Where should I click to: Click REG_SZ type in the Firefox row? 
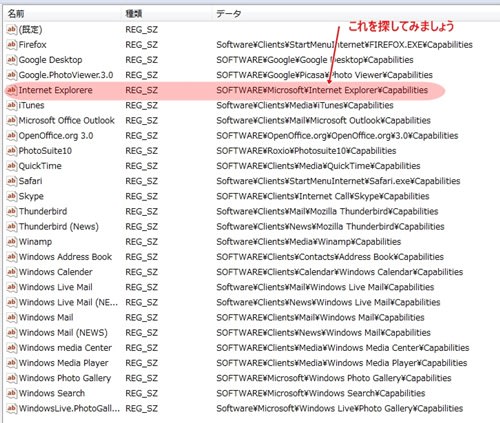(141, 45)
